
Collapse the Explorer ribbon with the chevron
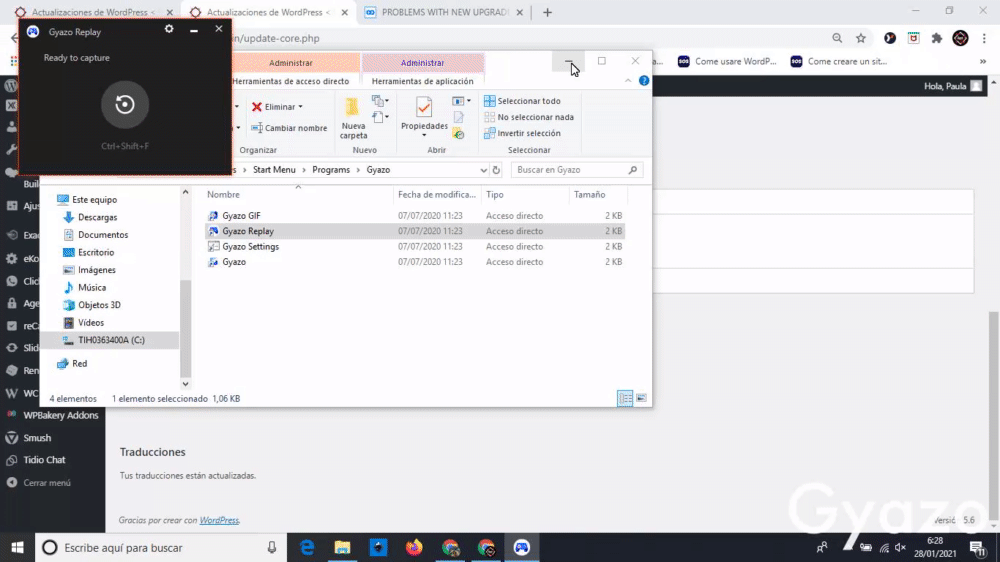click(628, 80)
